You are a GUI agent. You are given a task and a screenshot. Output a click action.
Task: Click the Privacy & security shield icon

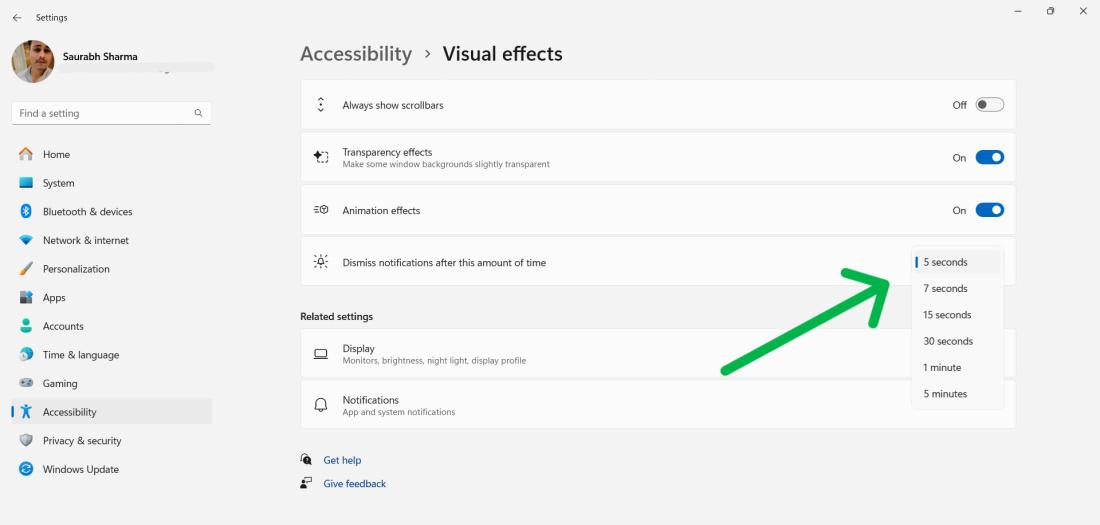click(x=26, y=440)
